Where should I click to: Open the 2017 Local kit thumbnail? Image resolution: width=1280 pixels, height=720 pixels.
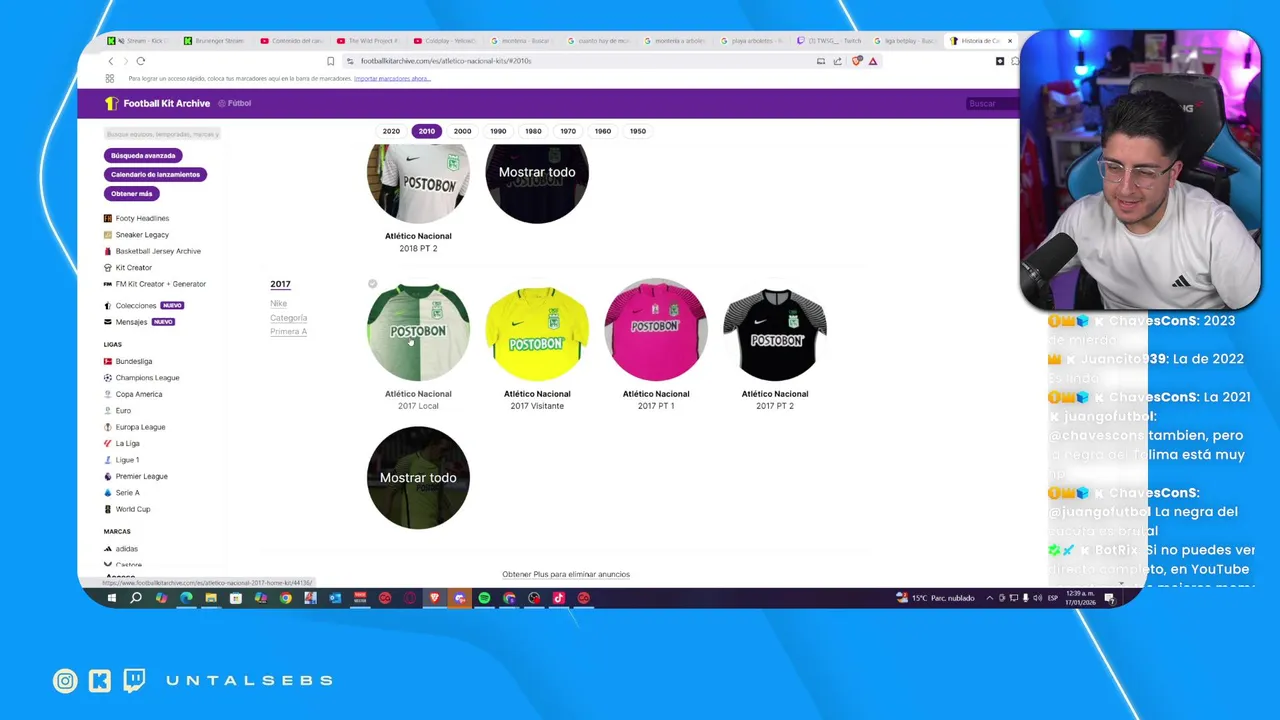(418, 331)
